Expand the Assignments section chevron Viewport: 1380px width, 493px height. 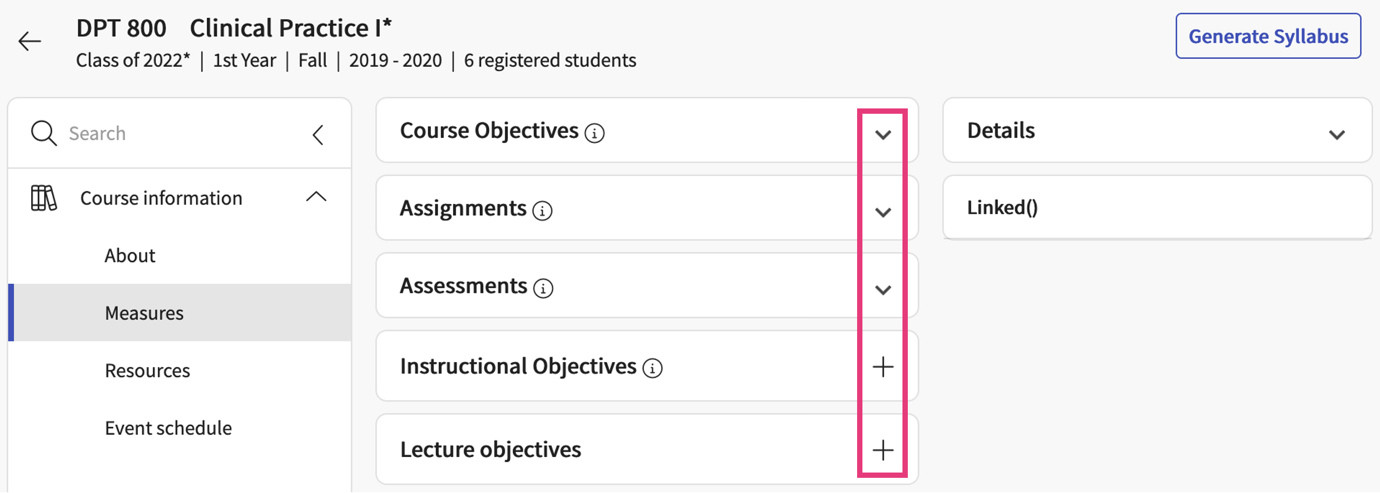click(x=883, y=212)
